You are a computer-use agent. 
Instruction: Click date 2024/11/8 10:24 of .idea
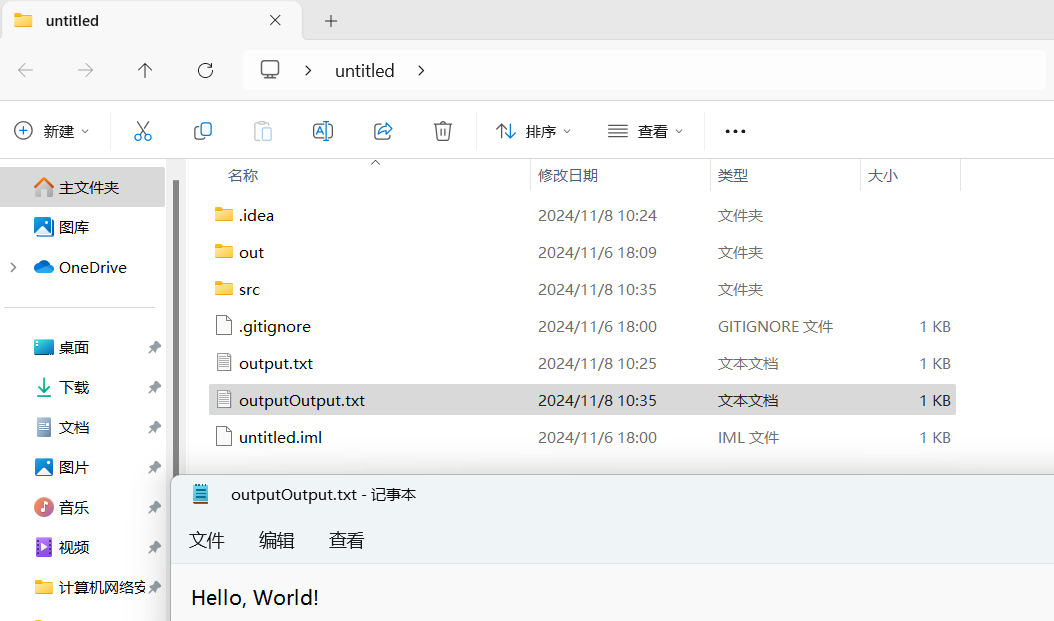click(597, 215)
